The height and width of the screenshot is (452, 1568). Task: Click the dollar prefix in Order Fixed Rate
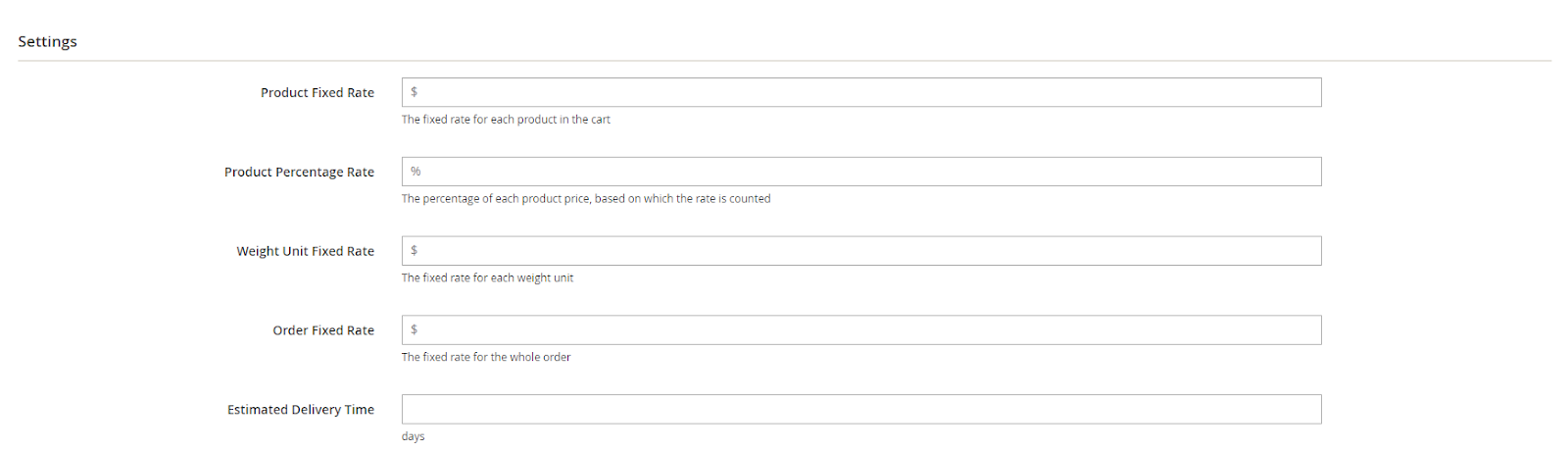[415, 330]
